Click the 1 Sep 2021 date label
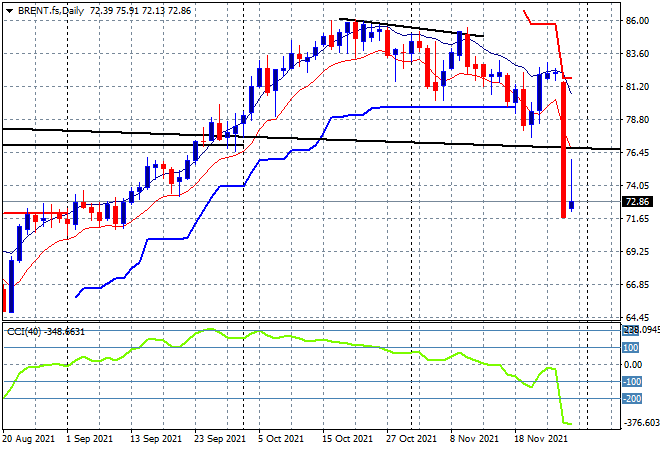This screenshot has width=660, height=450. coord(89,439)
